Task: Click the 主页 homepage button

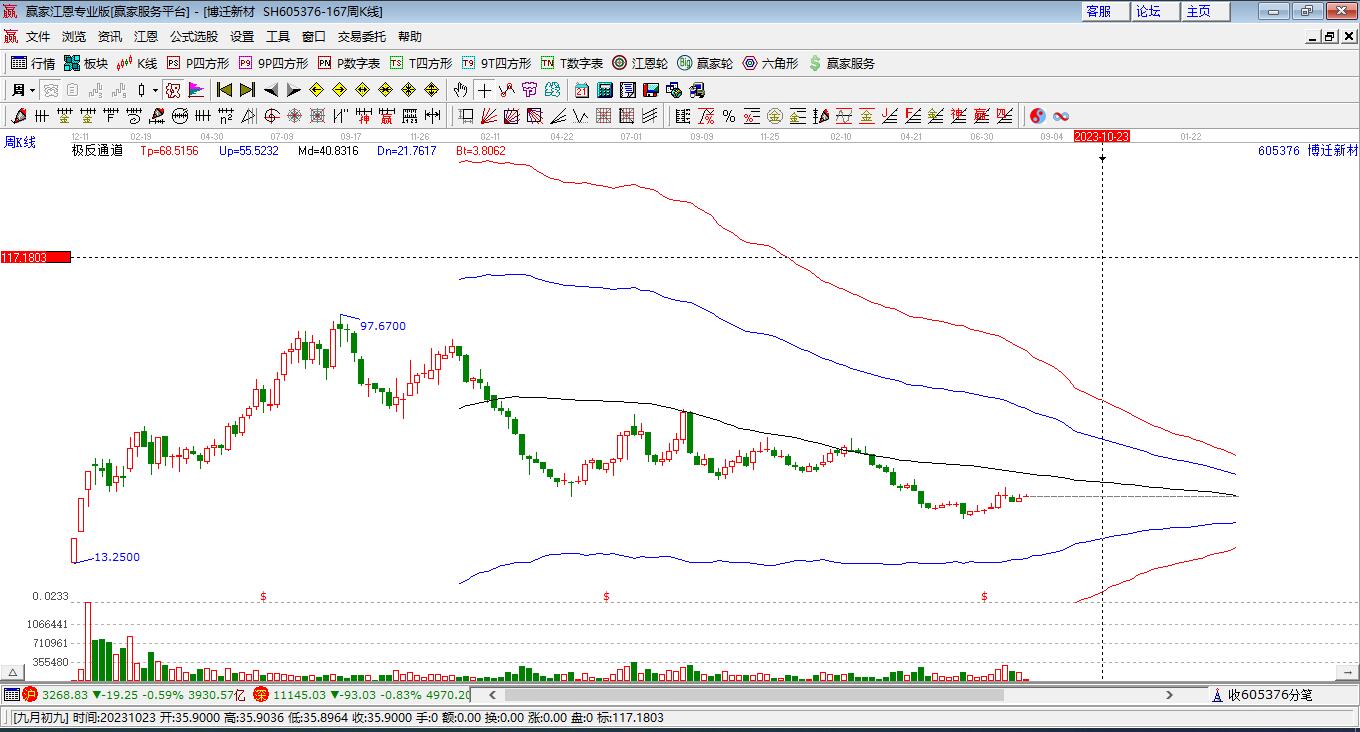Action: [1205, 11]
